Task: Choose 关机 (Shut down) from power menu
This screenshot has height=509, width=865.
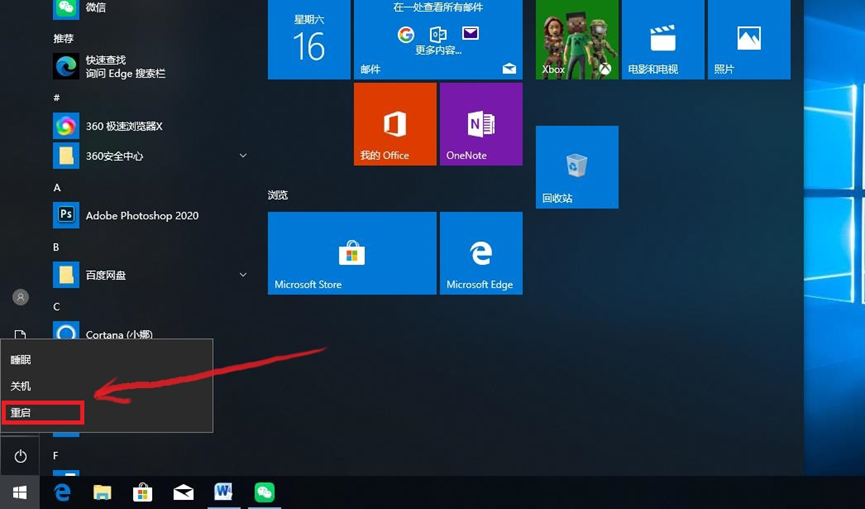Action: point(106,387)
